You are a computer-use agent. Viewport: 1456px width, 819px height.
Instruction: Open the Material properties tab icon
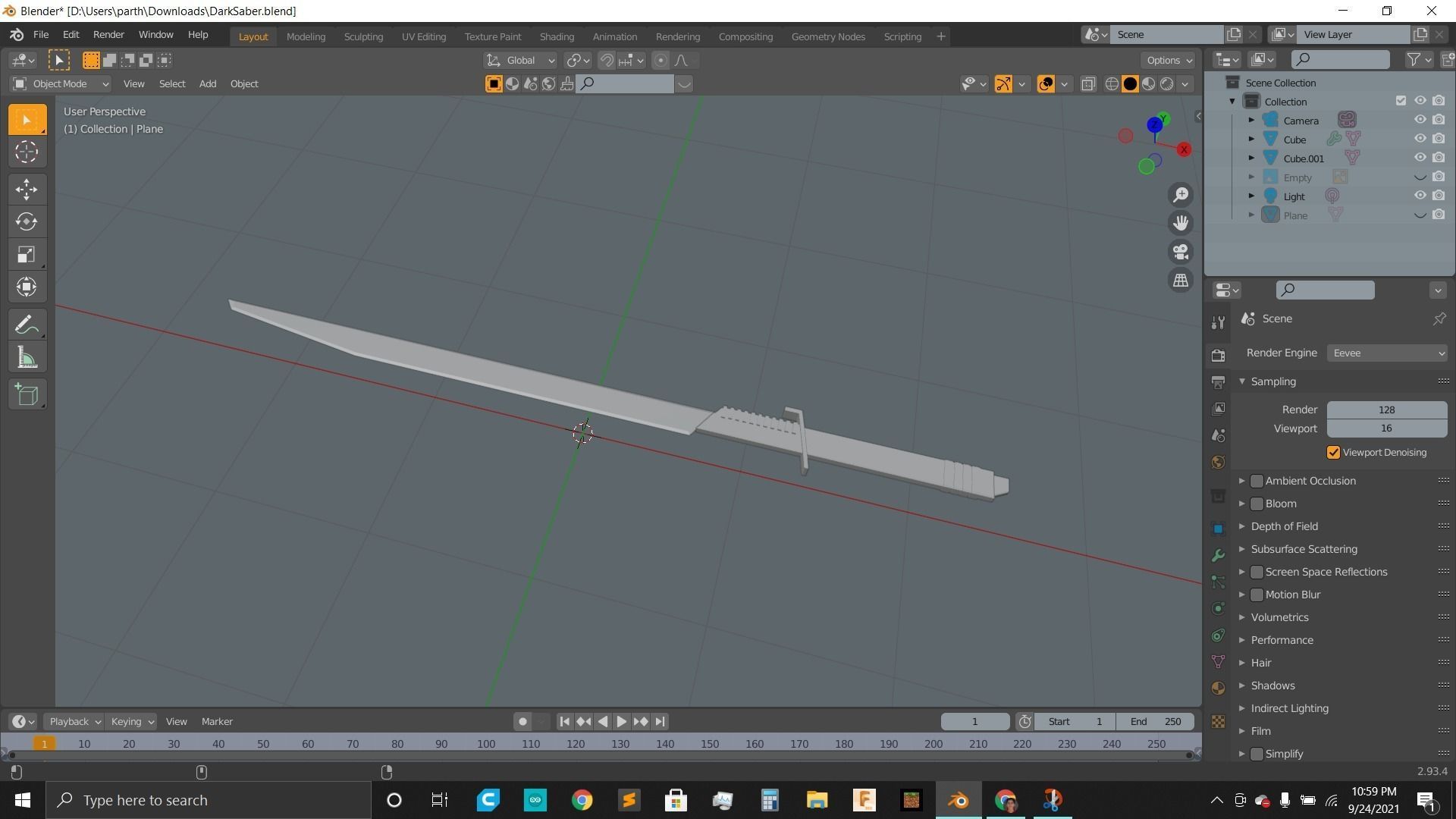pyautogui.click(x=1218, y=688)
